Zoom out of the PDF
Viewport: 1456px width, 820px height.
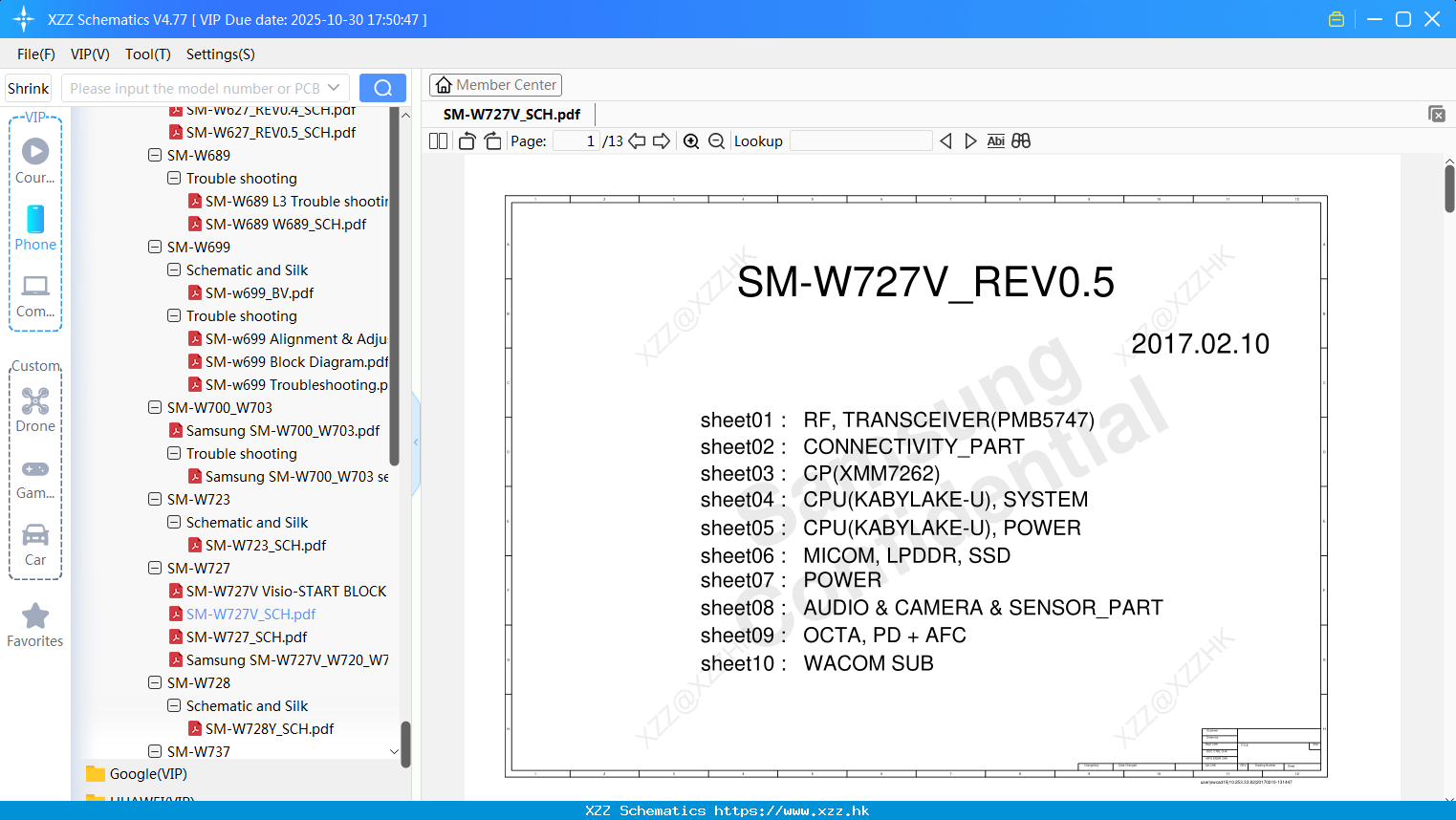point(716,141)
